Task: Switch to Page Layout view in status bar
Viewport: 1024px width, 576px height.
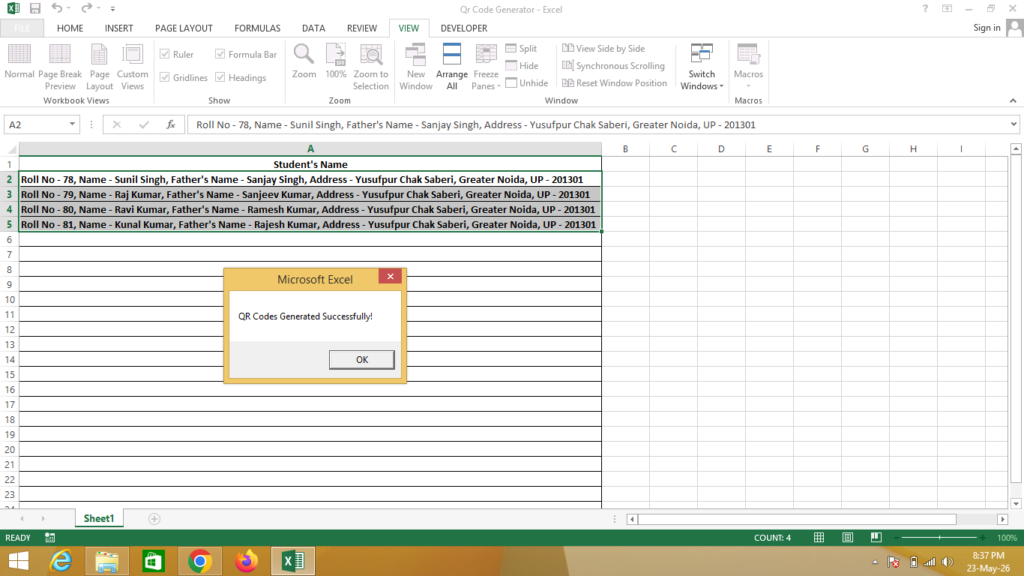Action: (x=847, y=537)
